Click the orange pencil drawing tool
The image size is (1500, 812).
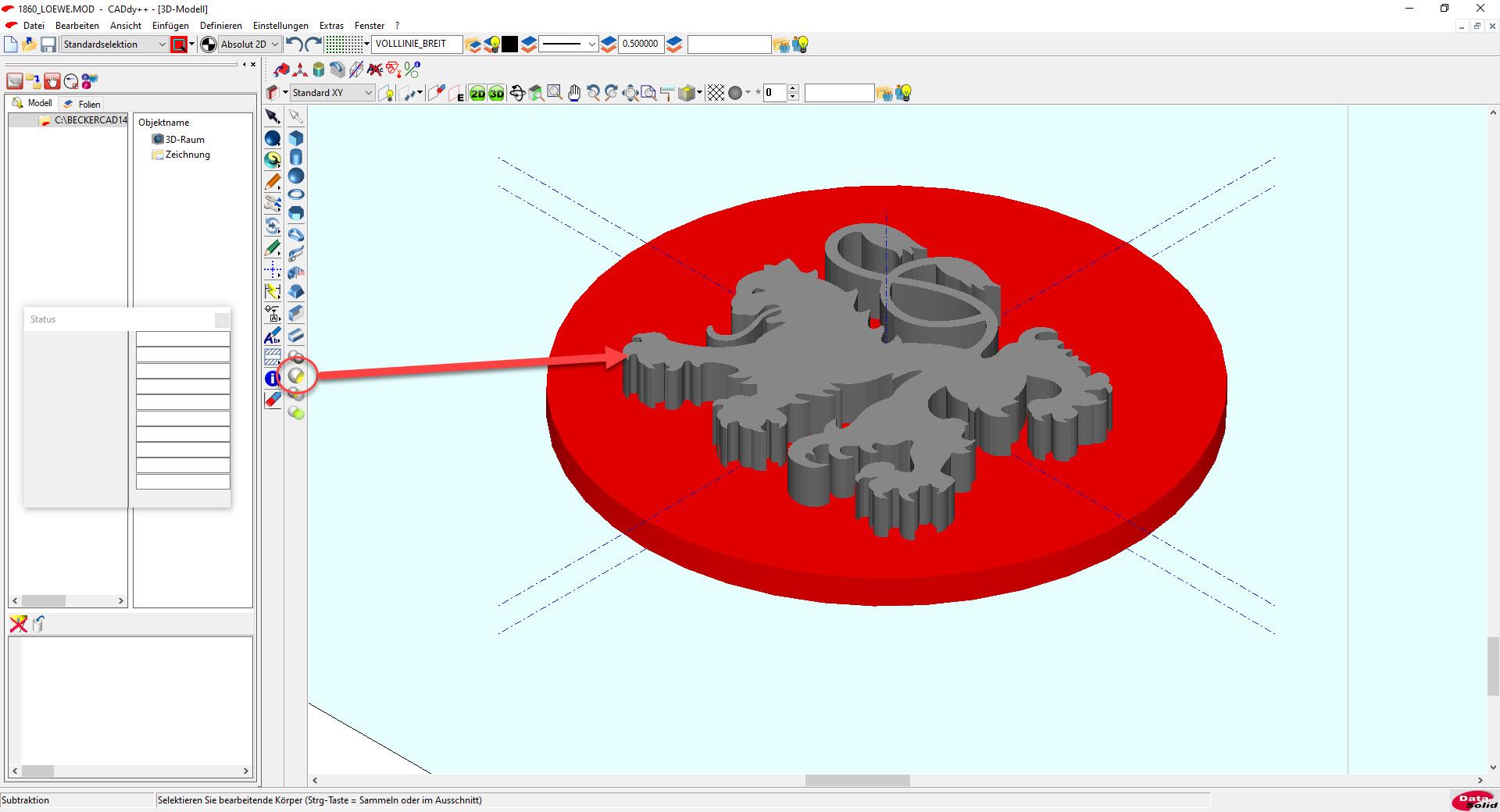pyautogui.click(x=273, y=183)
